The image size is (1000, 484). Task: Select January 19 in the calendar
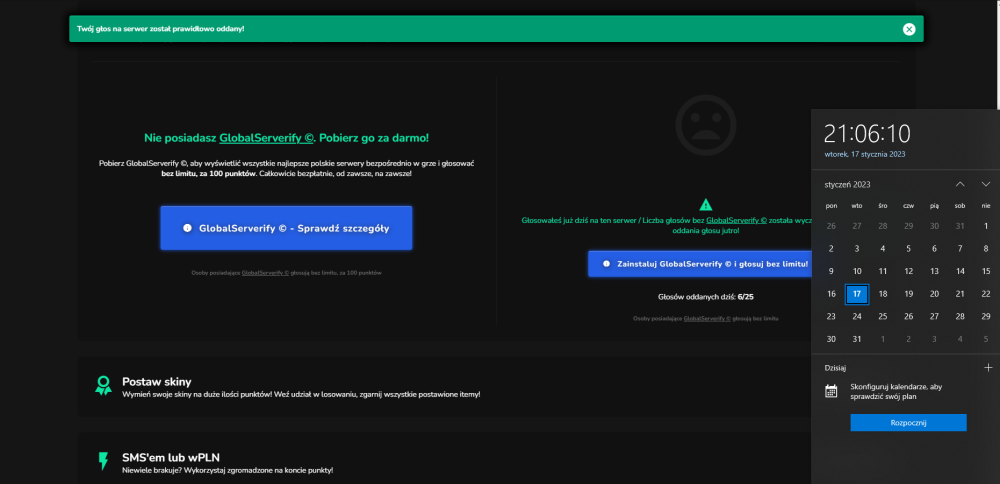pos(909,294)
